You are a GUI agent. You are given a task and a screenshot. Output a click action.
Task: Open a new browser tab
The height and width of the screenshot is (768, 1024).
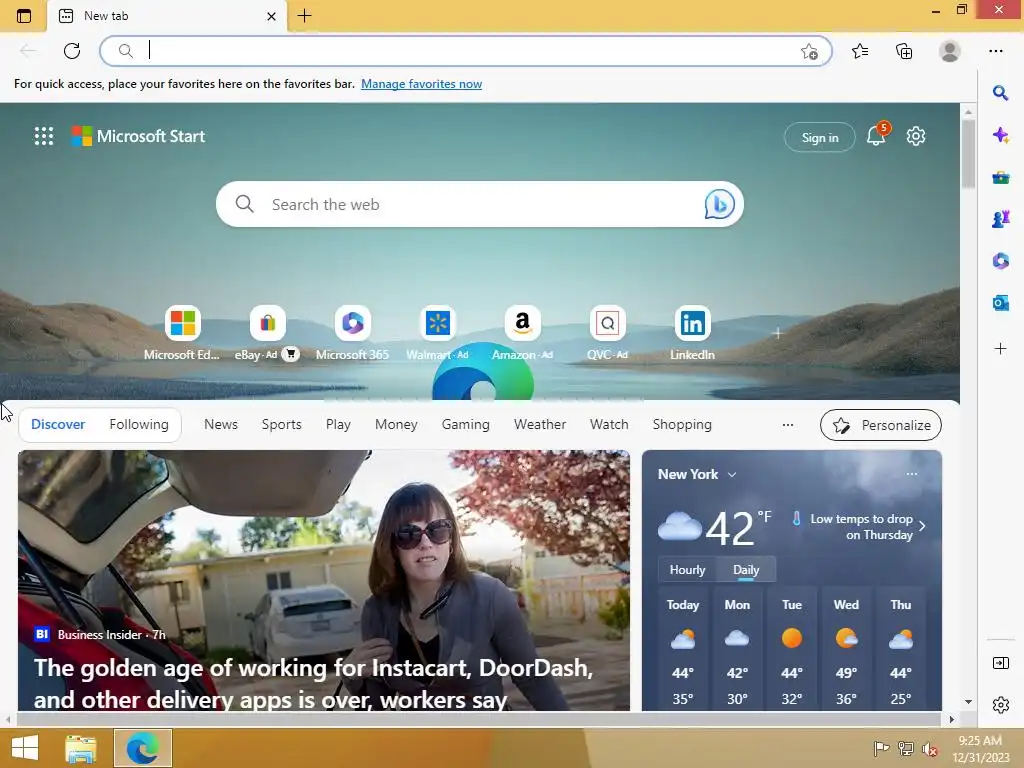tap(304, 16)
